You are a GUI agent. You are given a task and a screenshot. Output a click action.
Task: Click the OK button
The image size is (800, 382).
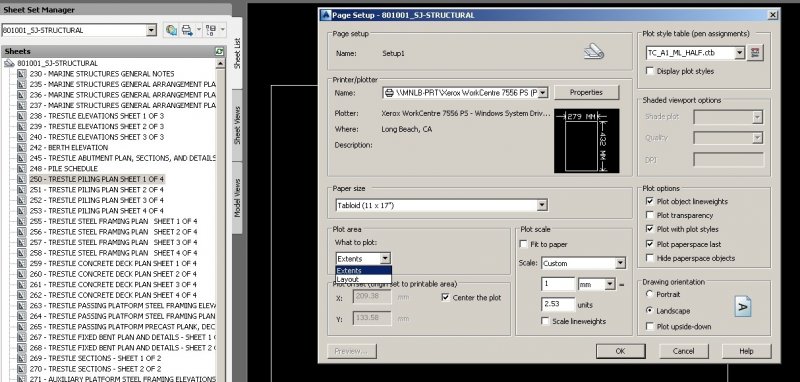[x=620, y=351]
